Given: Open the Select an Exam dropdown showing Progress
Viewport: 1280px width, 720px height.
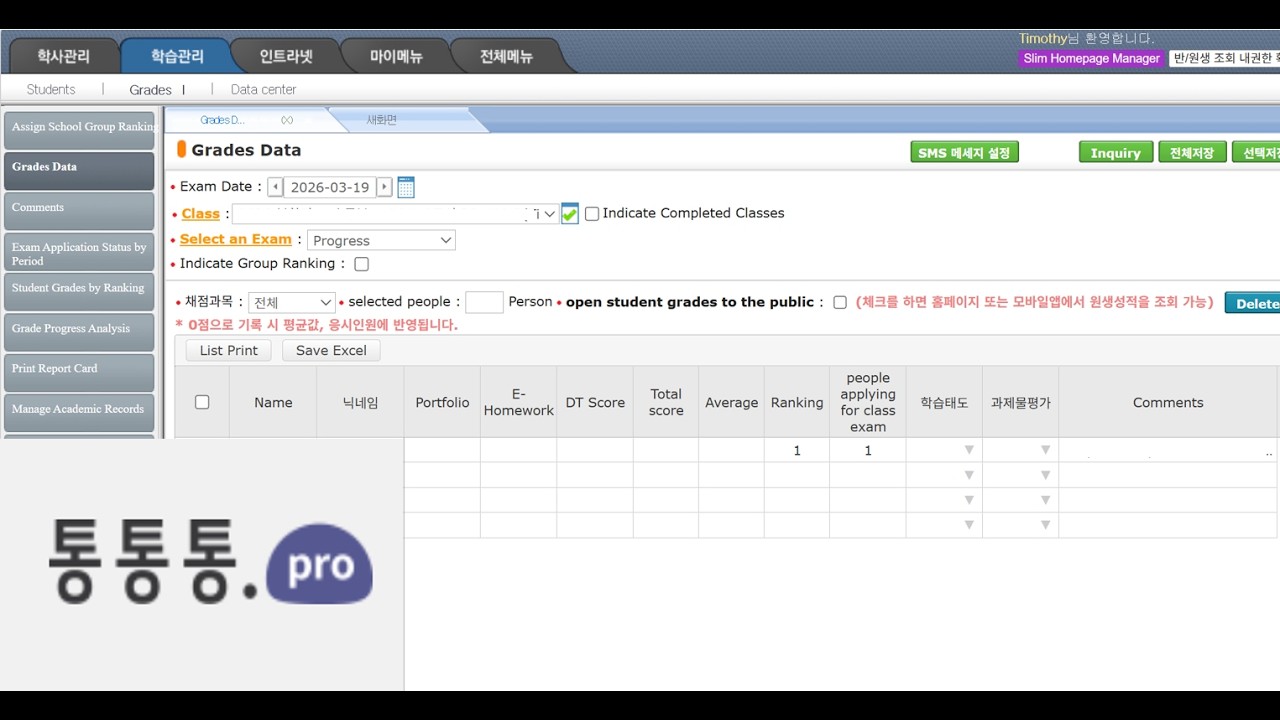Looking at the screenshot, I should (x=381, y=240).
